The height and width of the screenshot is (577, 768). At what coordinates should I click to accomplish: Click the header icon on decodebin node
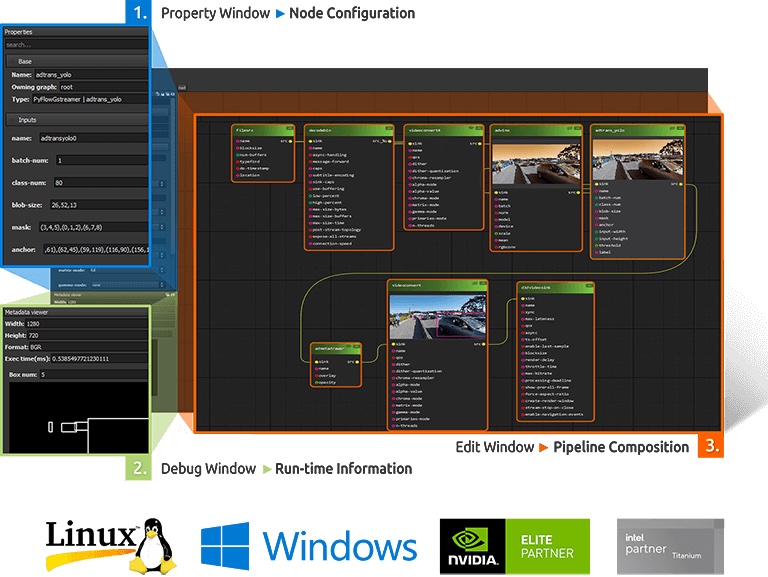[x=388, y=129]
